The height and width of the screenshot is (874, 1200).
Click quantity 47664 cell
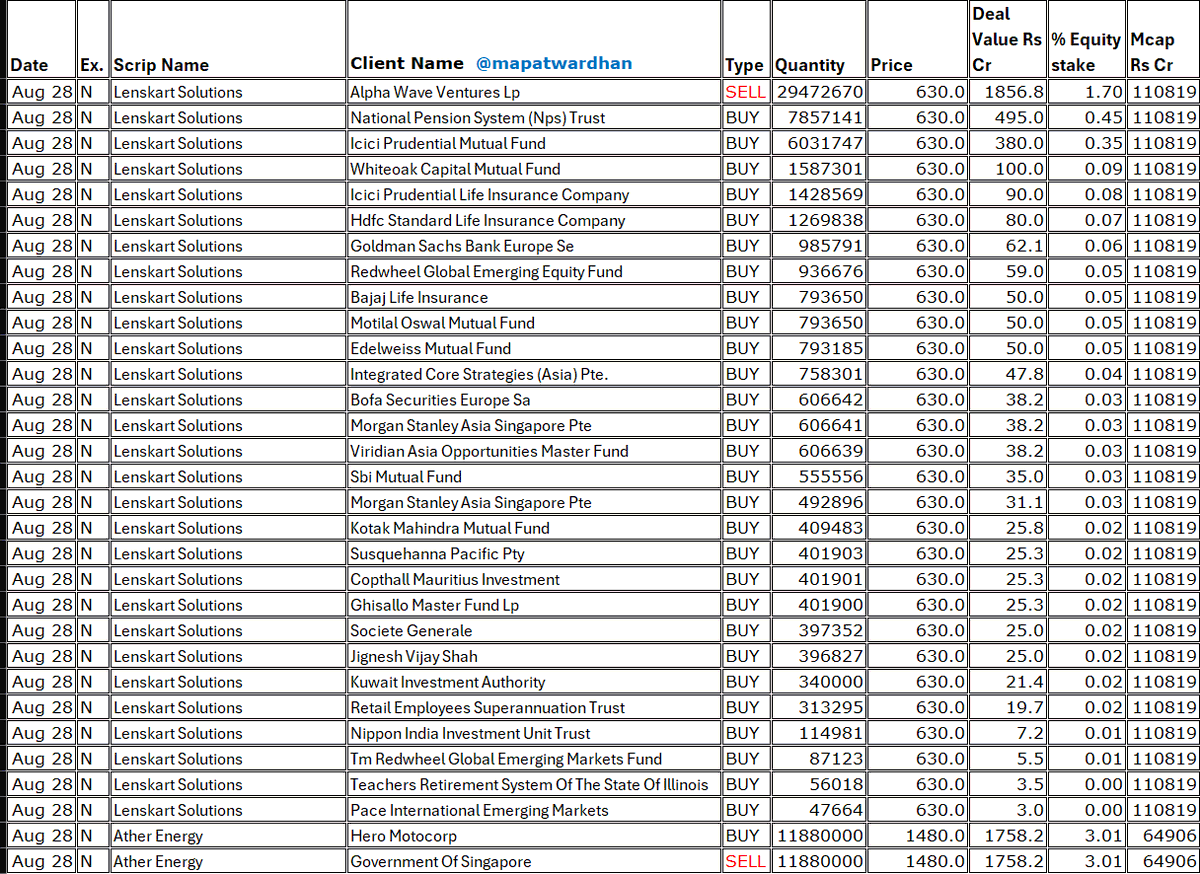coord(820,811)
